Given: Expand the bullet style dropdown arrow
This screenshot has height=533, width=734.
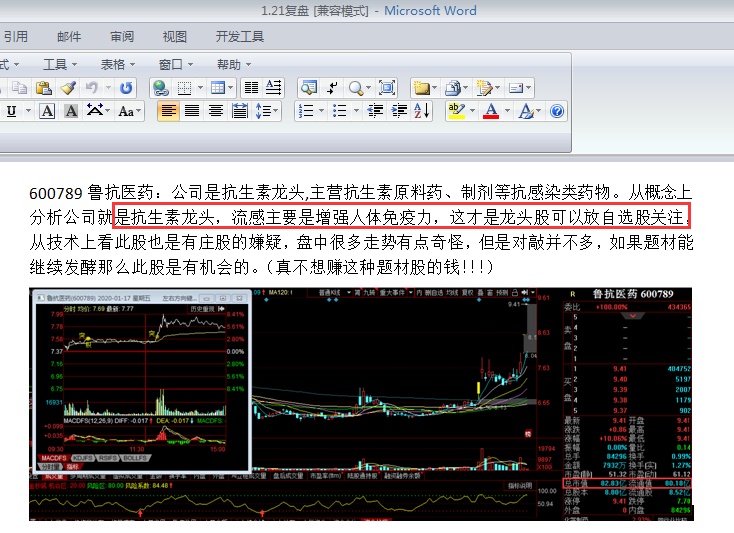Looking at the screenshot, I should (356, 111).
